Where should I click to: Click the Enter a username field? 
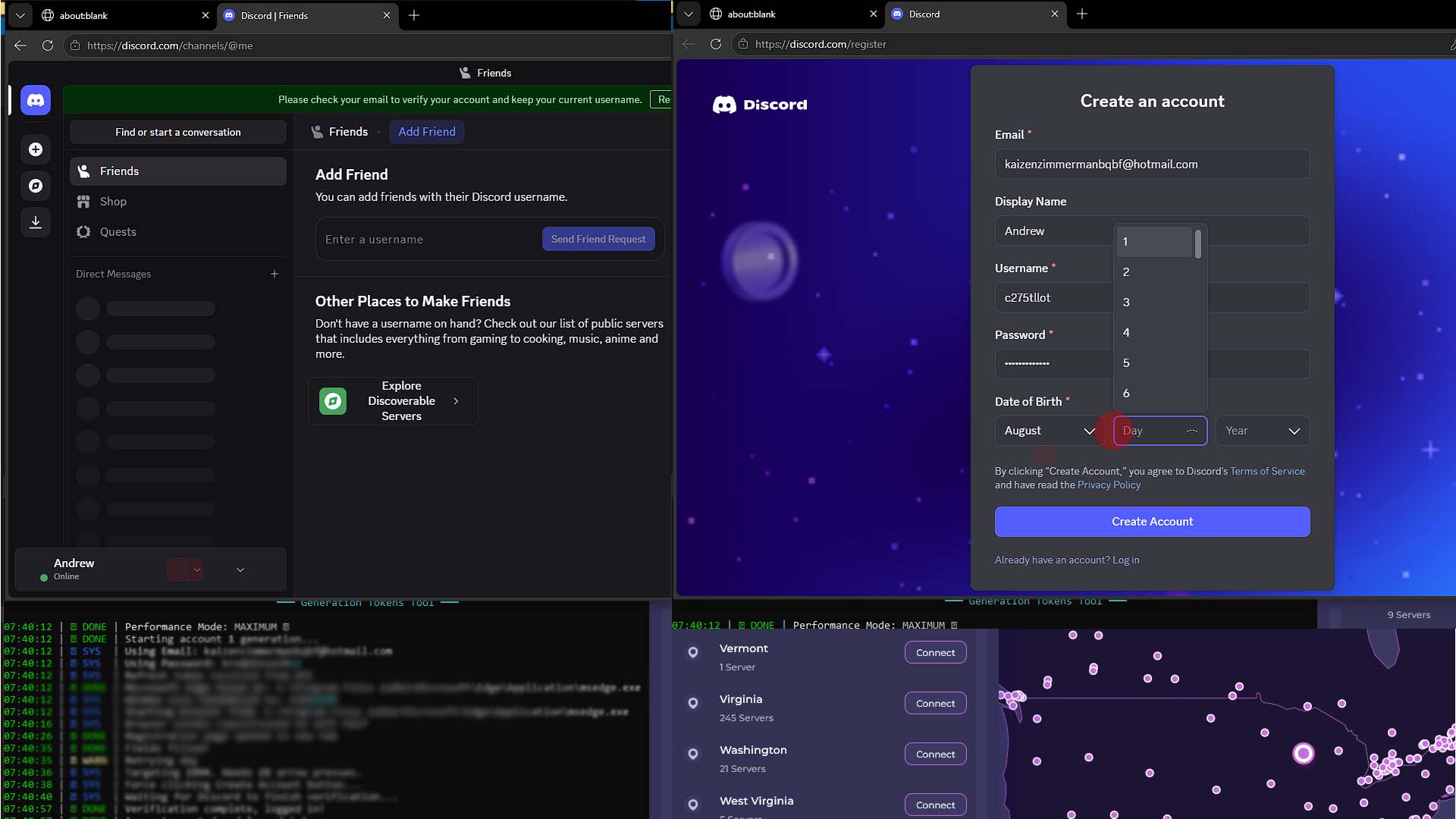(428, 240)
